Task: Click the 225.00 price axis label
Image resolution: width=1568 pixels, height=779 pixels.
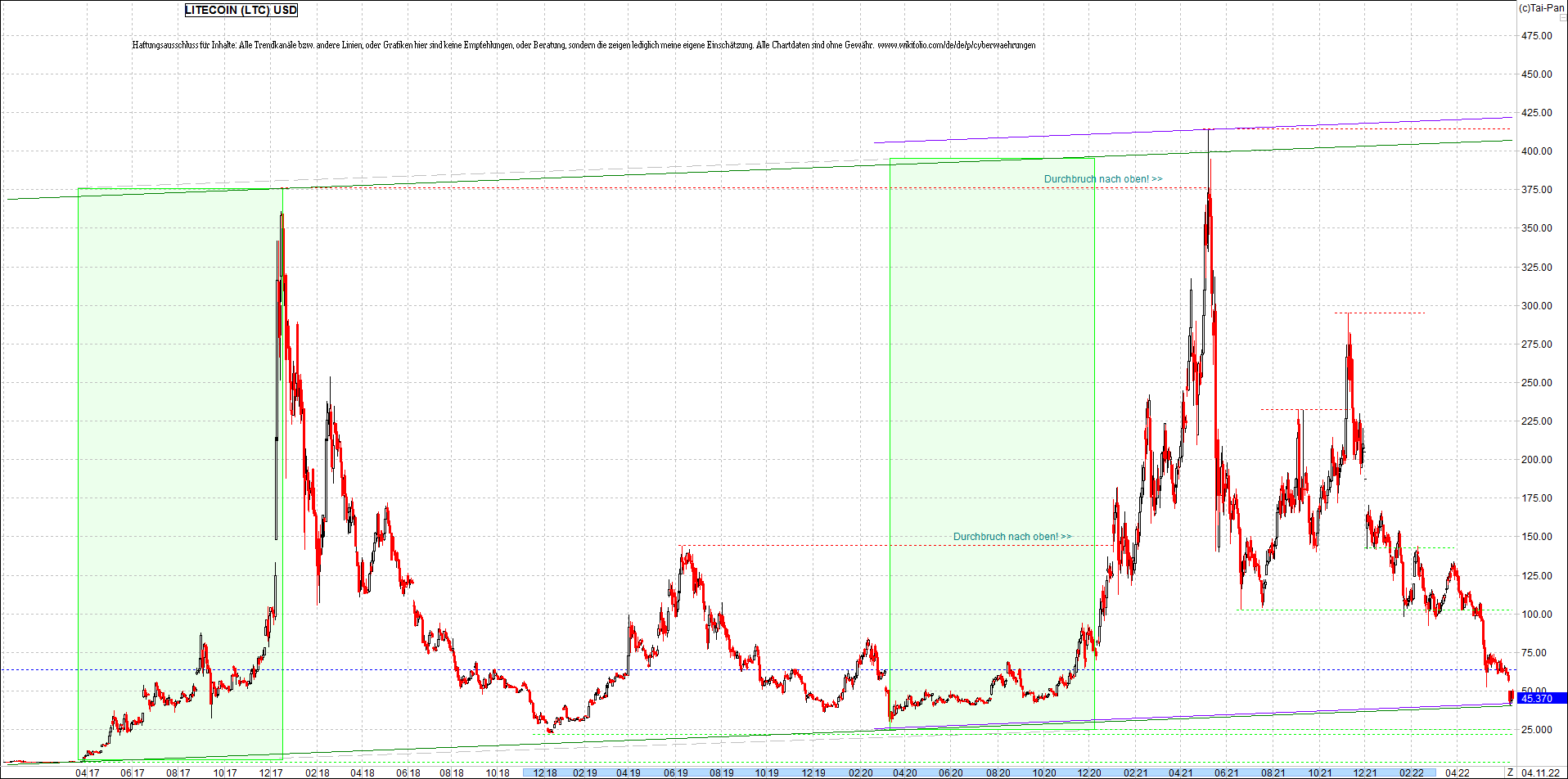Action: tap(1536, 421)
